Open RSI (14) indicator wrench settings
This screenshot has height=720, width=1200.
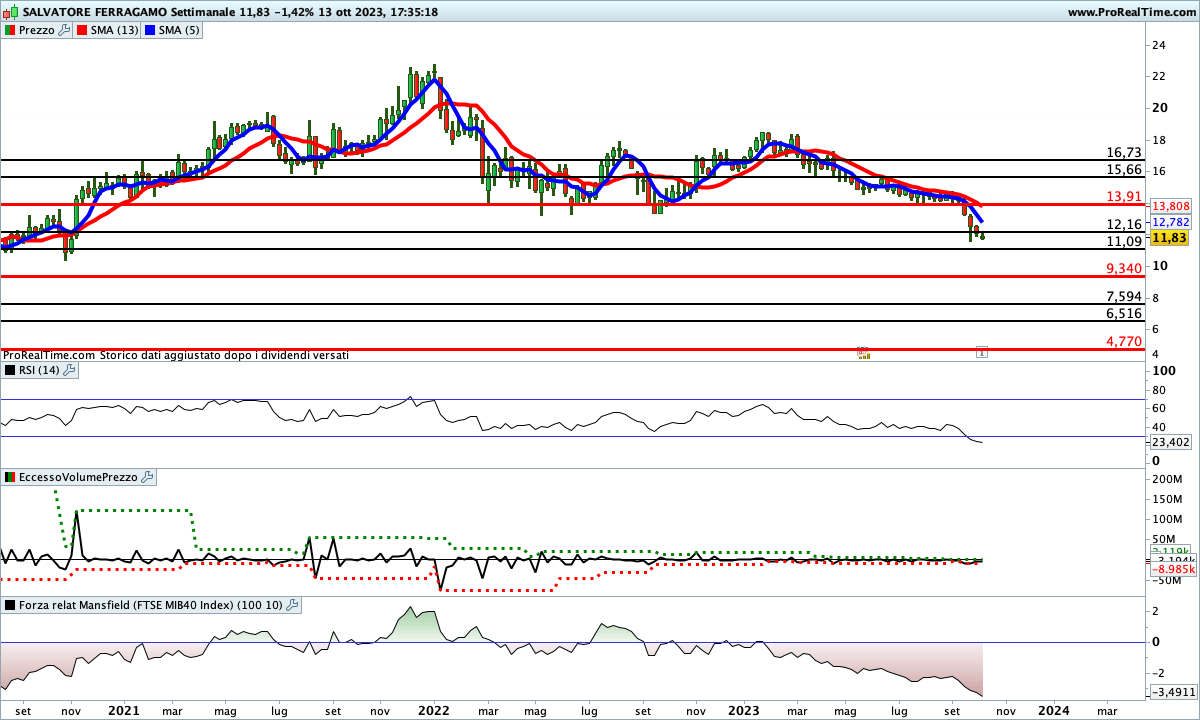pos(69,370)
